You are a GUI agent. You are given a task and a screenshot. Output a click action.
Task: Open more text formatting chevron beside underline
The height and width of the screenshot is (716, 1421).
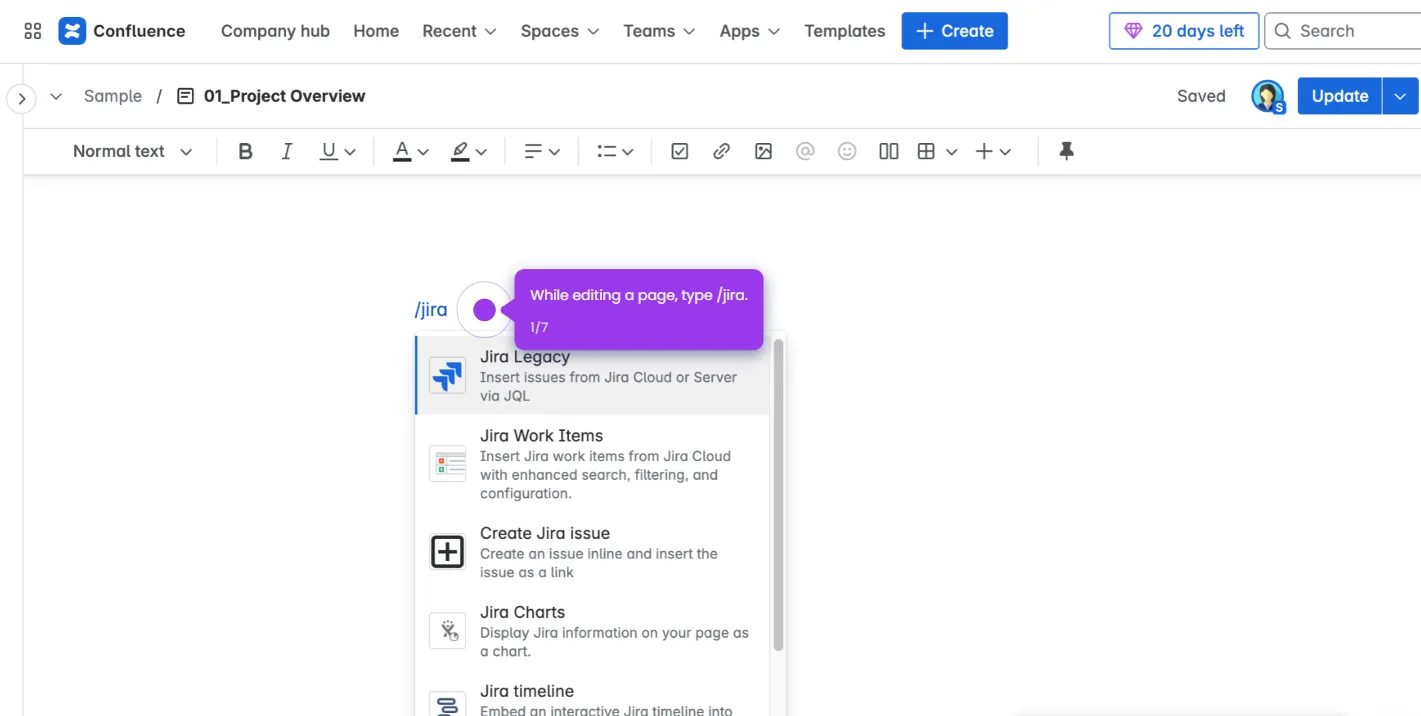pyautogui.click(x=350, y=152)
